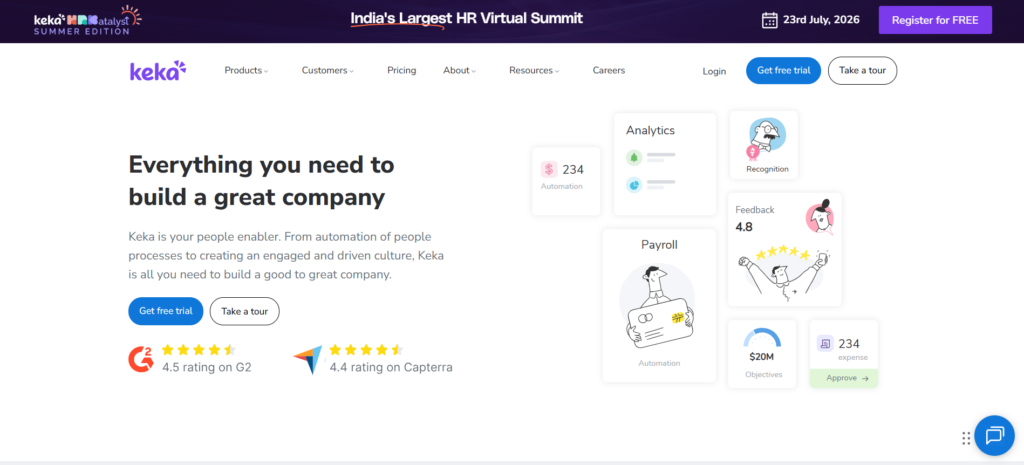Go to the Pricing page
Image resolution: width=1024 pixels, height=465 pixels.
pyautogui.click(x=402, y=71)
